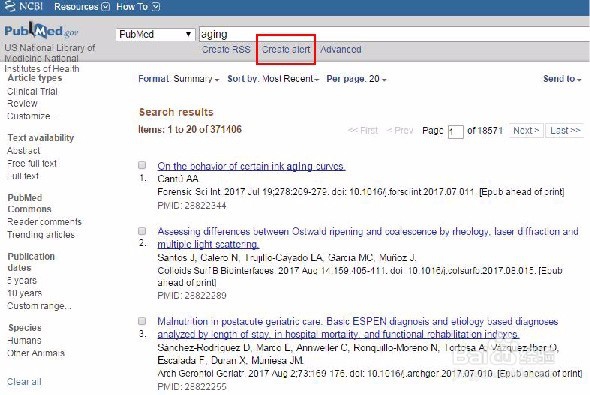This screenshot has height=395, width=590.
Task: Filter by Abstract text availability
Action: [x=23, y=150]
